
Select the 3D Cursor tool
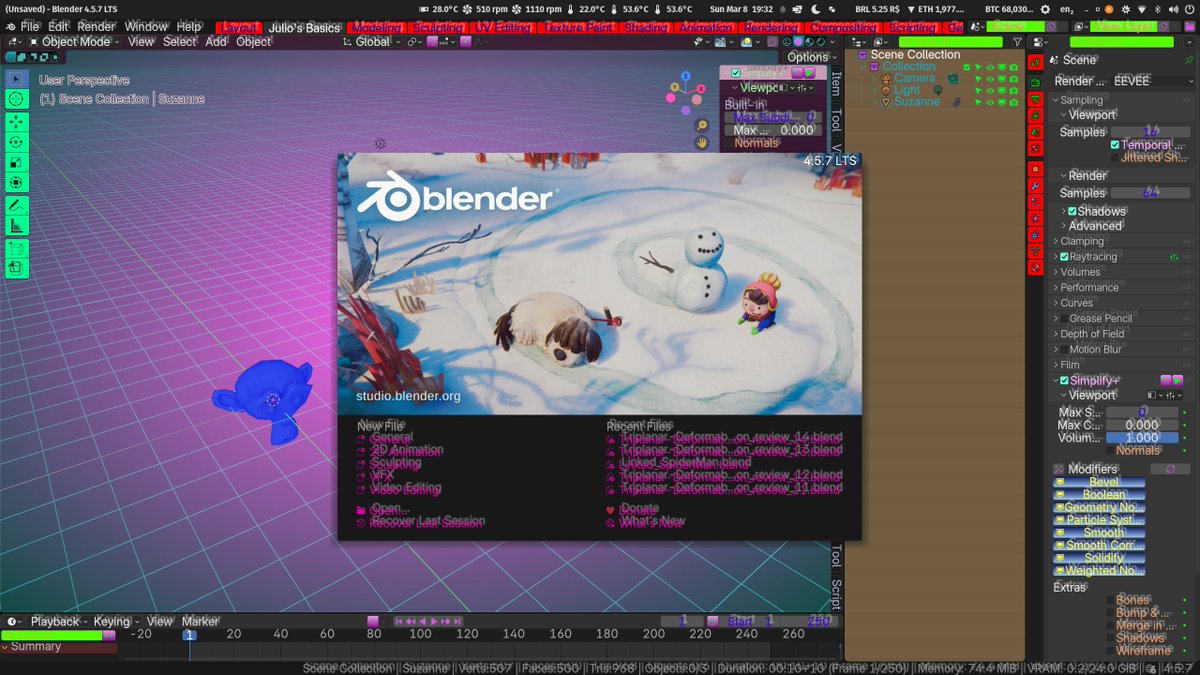[x=16, y=99]
